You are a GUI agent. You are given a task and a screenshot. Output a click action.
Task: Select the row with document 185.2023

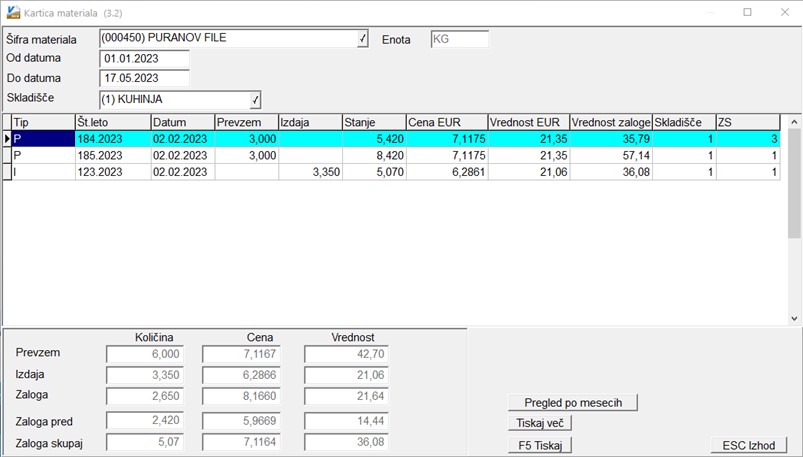tap(111, 156)
